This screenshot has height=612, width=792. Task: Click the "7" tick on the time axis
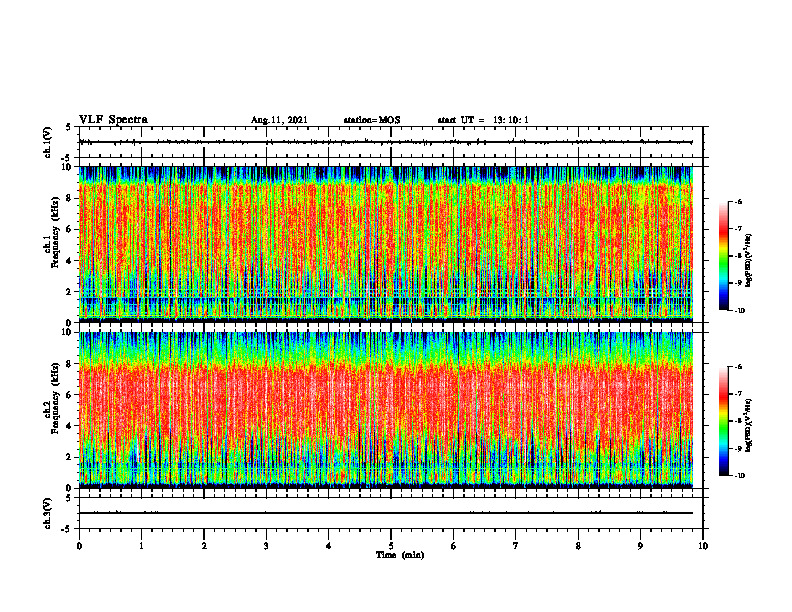tap(516, 546)
